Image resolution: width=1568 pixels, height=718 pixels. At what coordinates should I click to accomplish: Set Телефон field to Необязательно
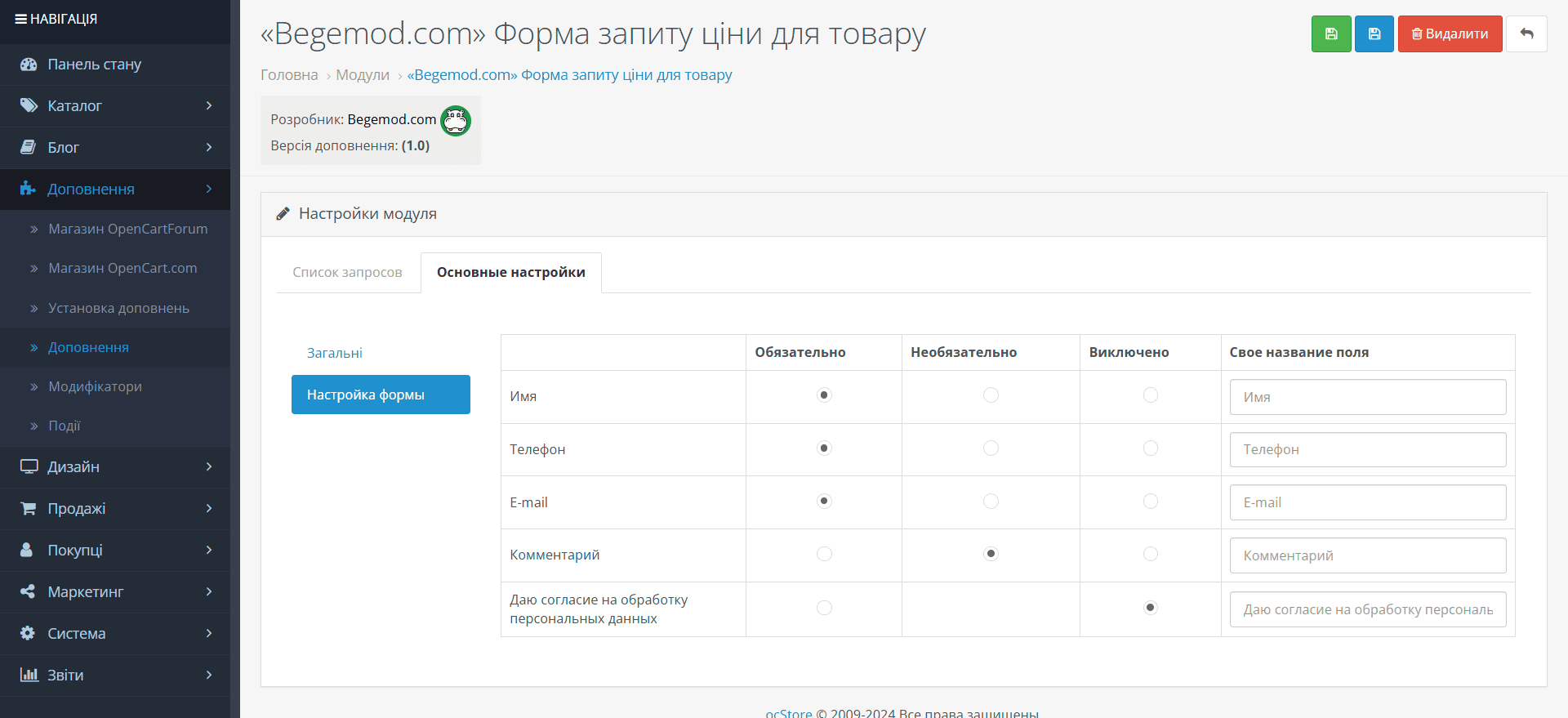[x=991, y=448]
